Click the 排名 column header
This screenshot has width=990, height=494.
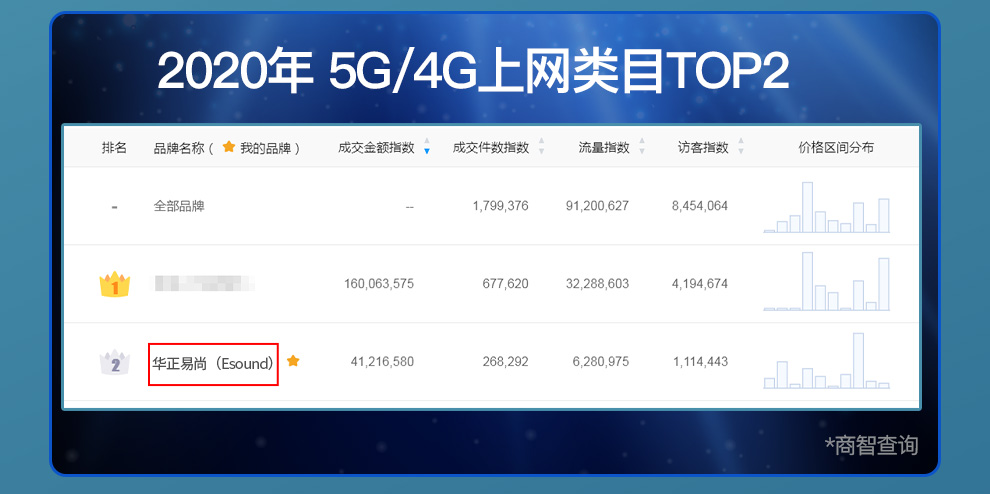pyautogui.click(x=114, y=148)
